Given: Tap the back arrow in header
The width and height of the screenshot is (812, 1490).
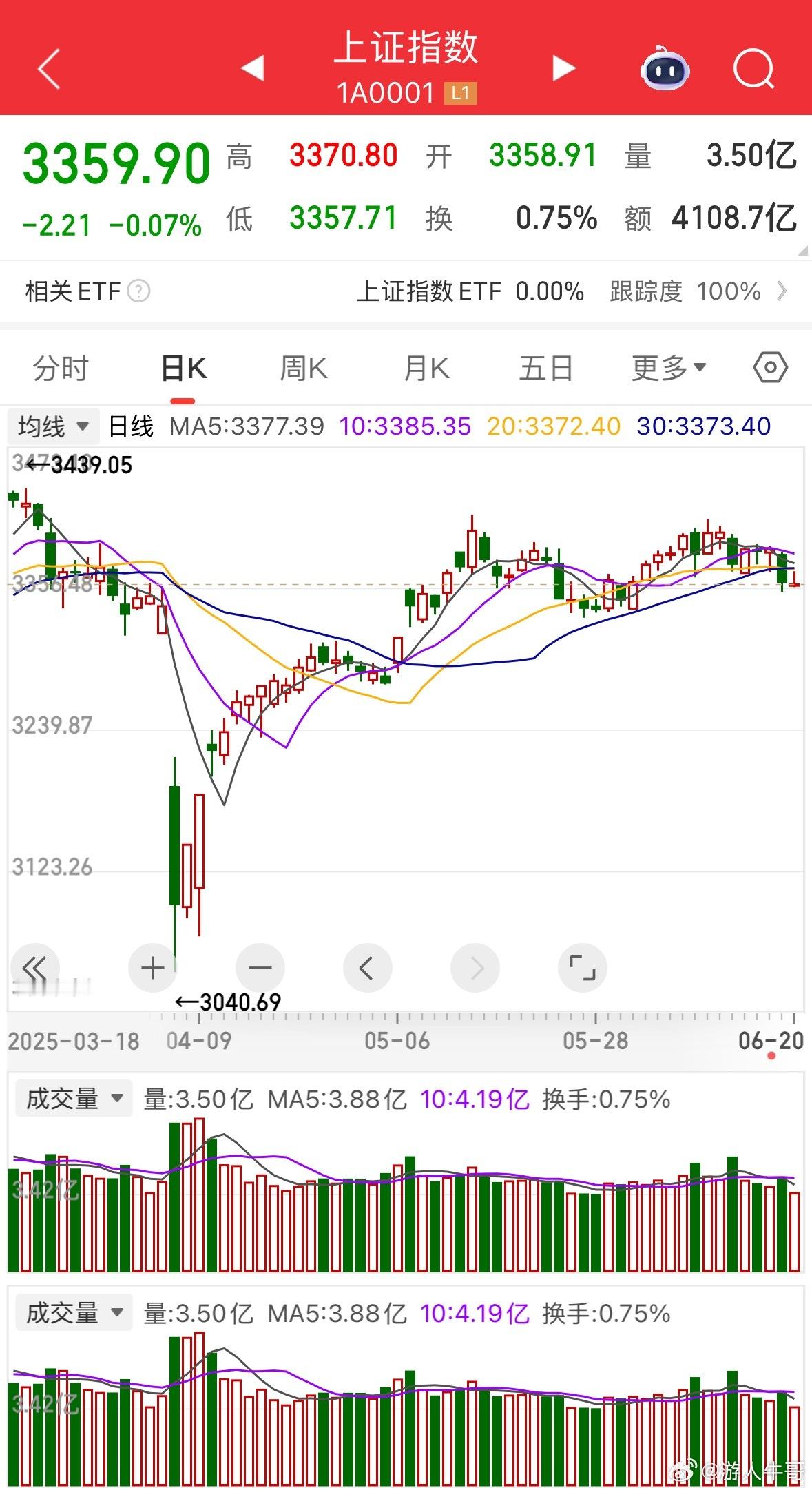Looking at the screenshot, I should click(49, 68).
